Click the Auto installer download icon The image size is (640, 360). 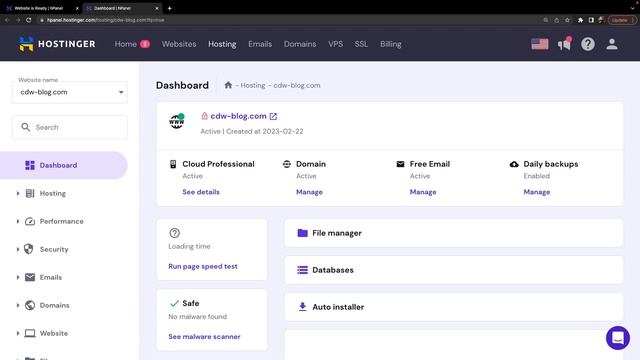[302, 307]
